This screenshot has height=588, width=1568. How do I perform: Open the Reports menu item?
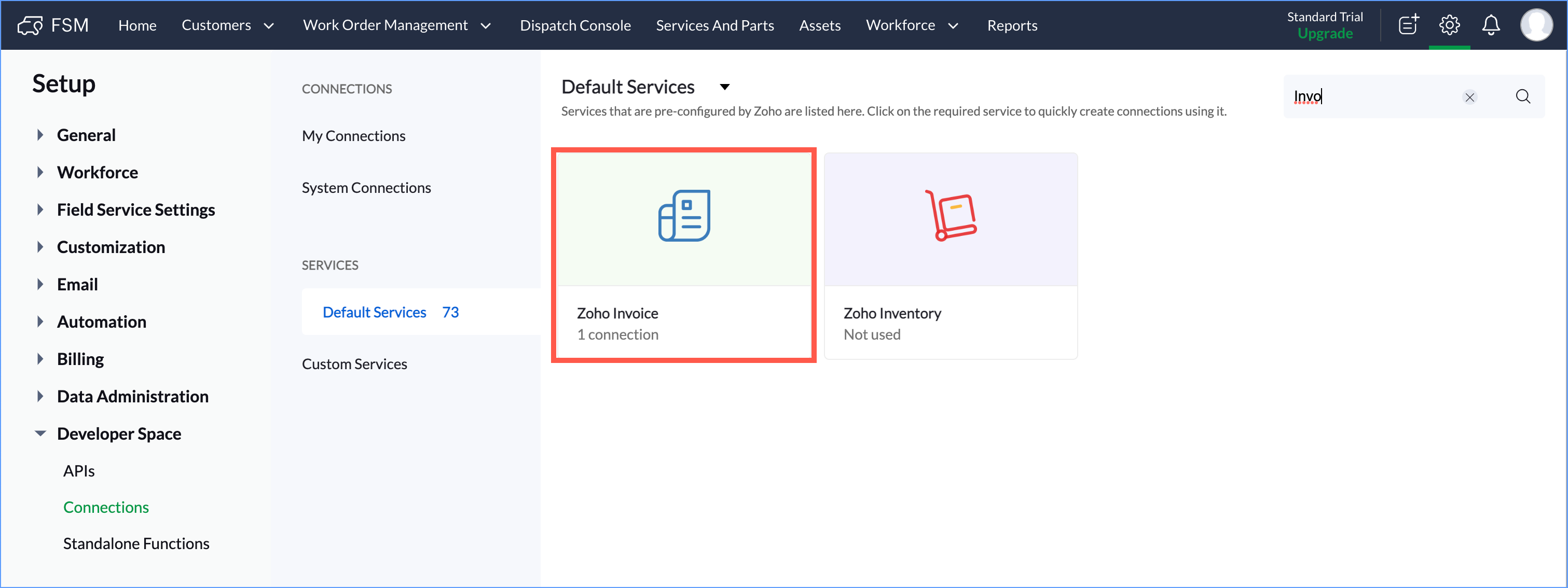pos(1012,25)
